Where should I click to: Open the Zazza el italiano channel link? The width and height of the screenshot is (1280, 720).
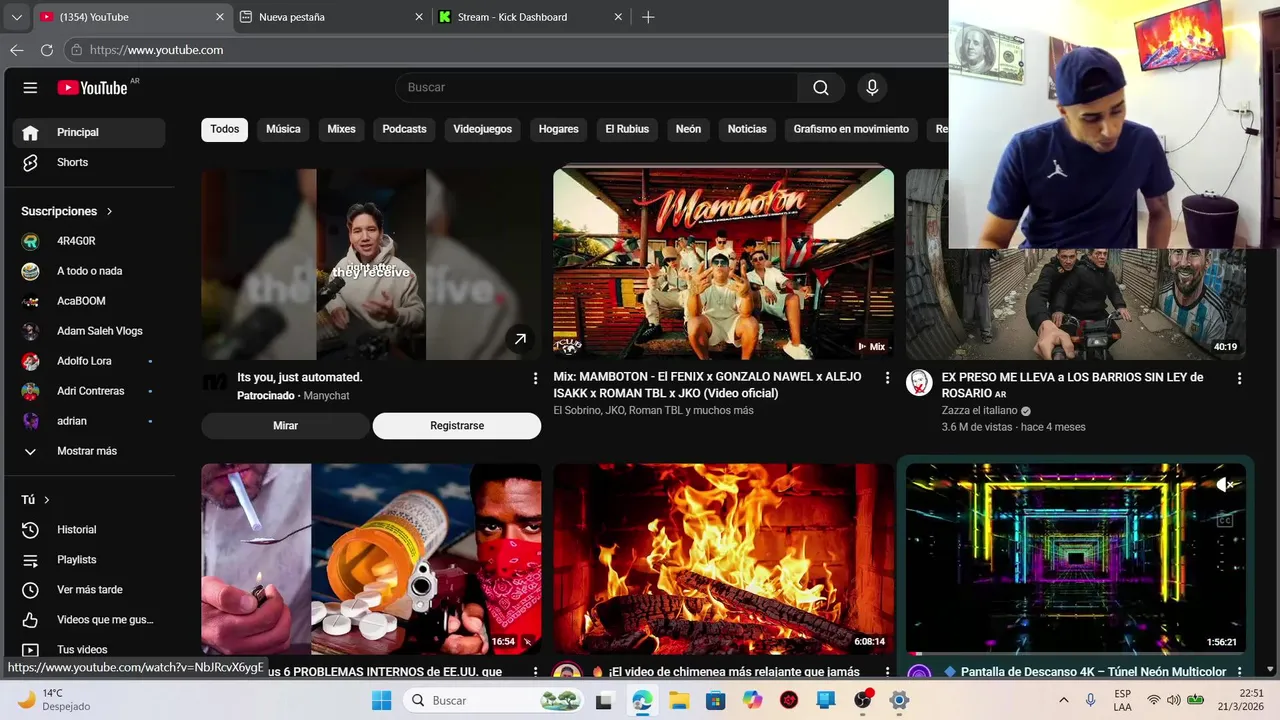[979, 410]
